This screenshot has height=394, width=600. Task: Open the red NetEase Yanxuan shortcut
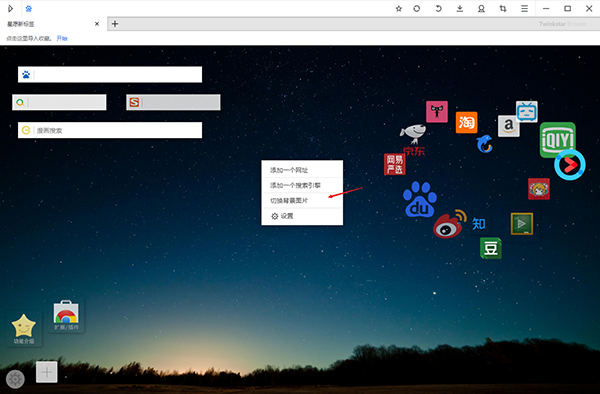coord(395,164)
